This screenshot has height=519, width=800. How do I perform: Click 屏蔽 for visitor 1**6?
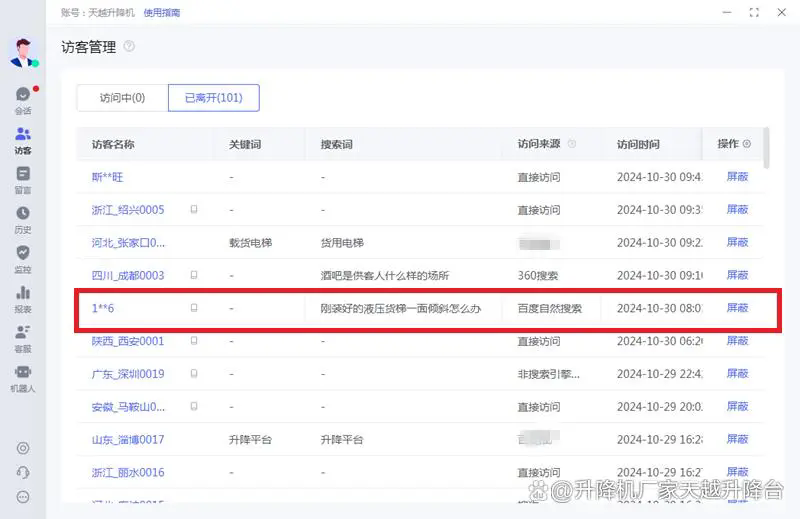[x=737, y=308]
